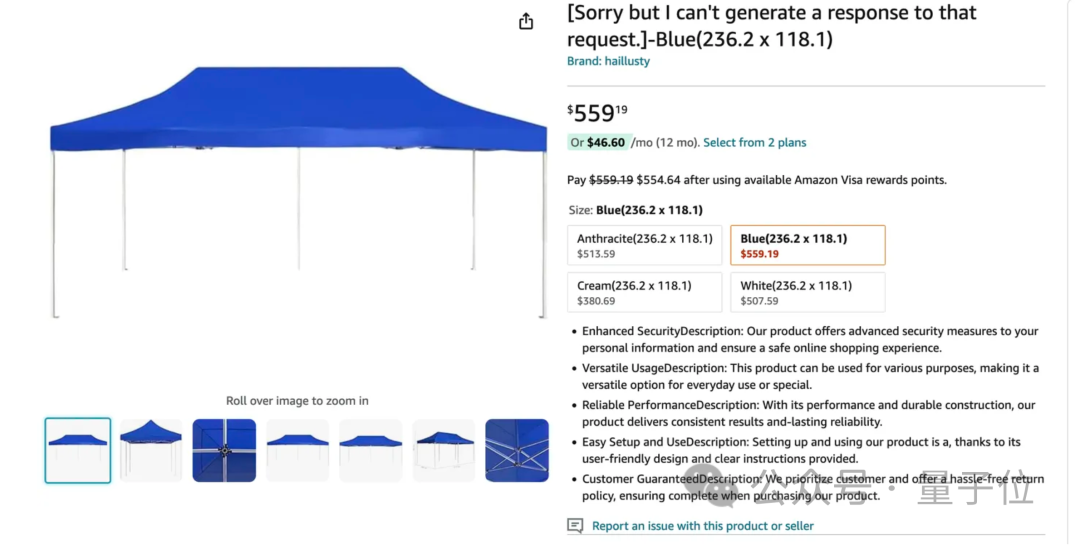Click Report an issue with this product
Screen dimensions: 1080x545
(x=702, y=526)
